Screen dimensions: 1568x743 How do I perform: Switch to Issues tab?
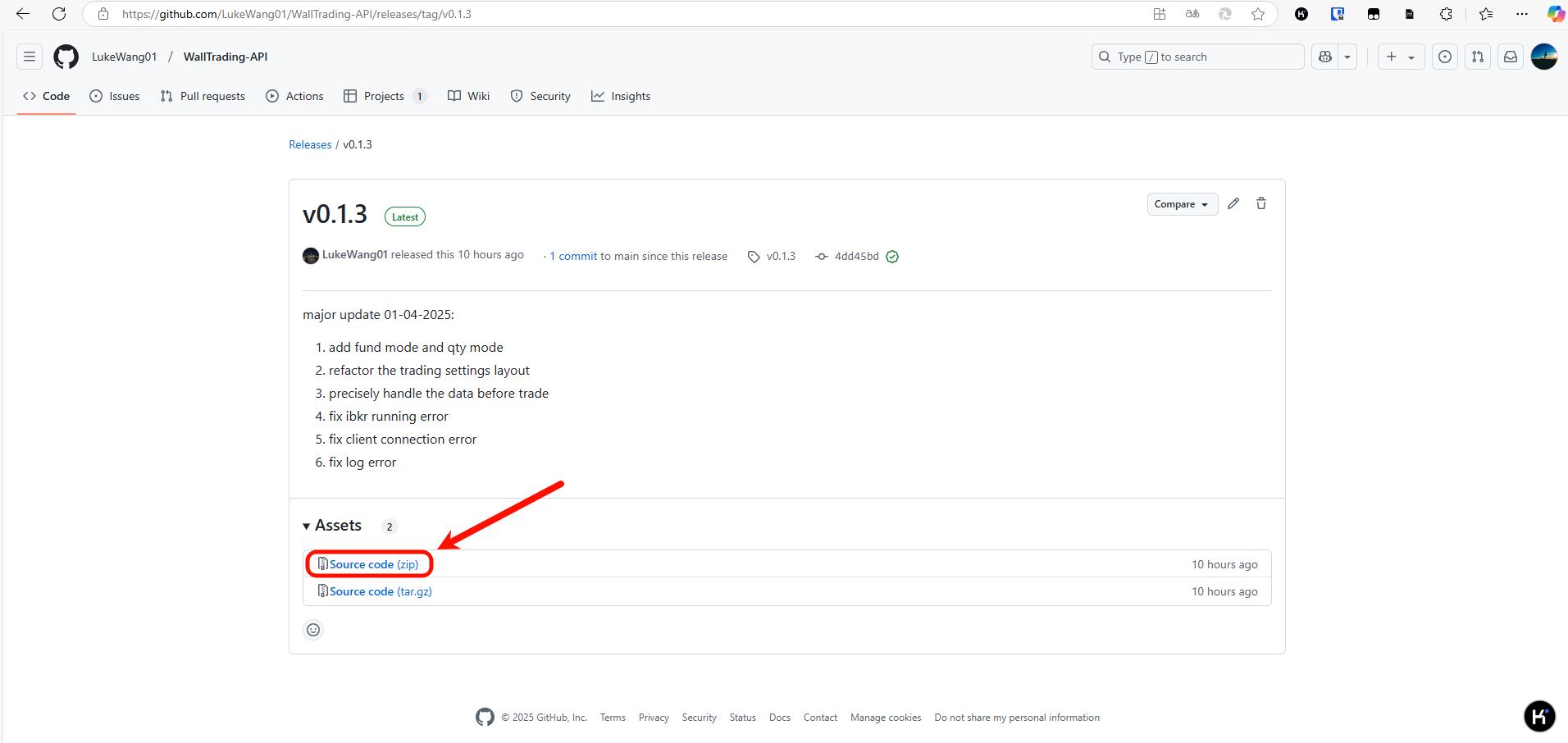pos(115,96)
